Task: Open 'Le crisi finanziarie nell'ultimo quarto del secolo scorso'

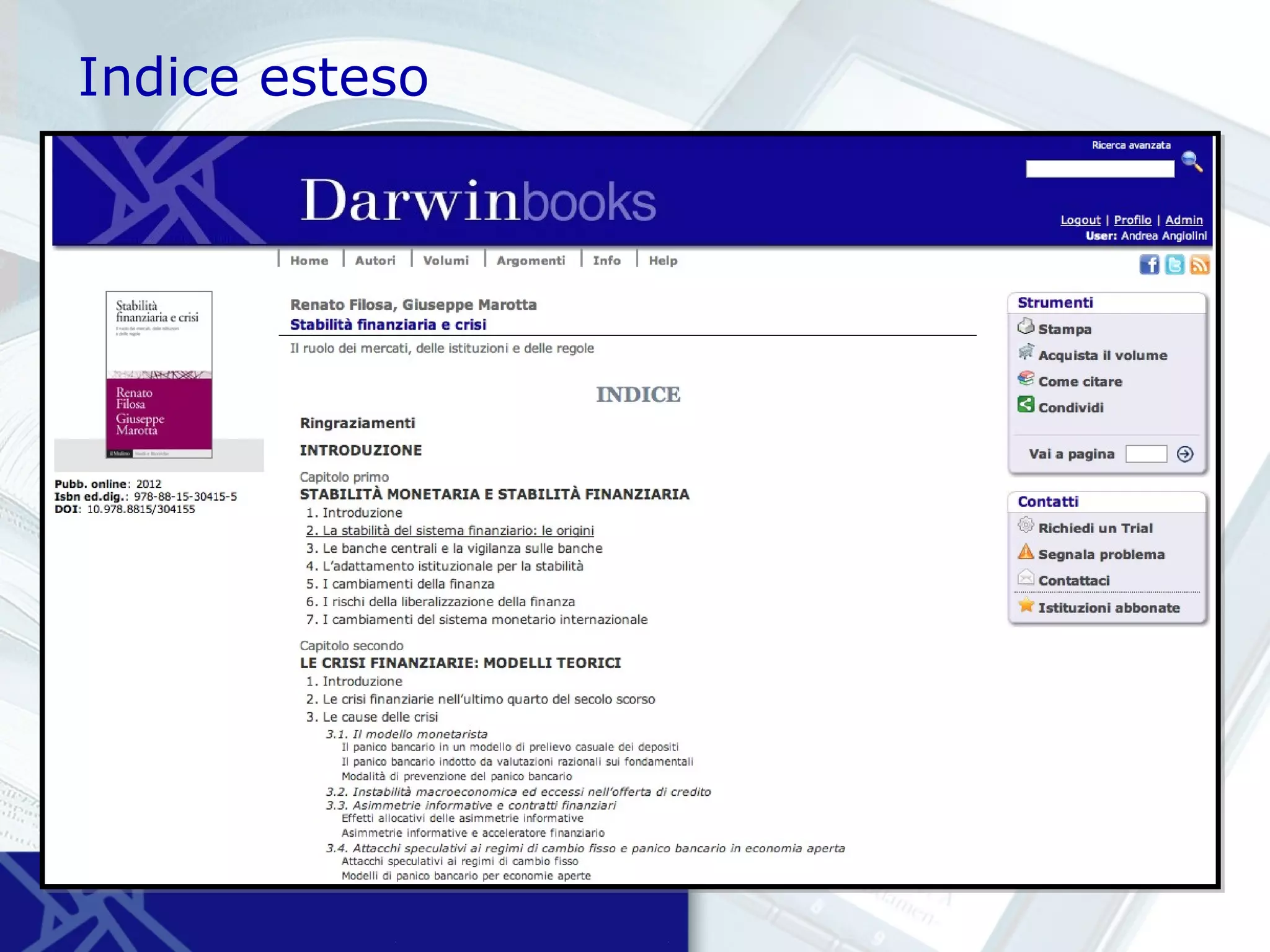Action: click(x=481, y=700)
